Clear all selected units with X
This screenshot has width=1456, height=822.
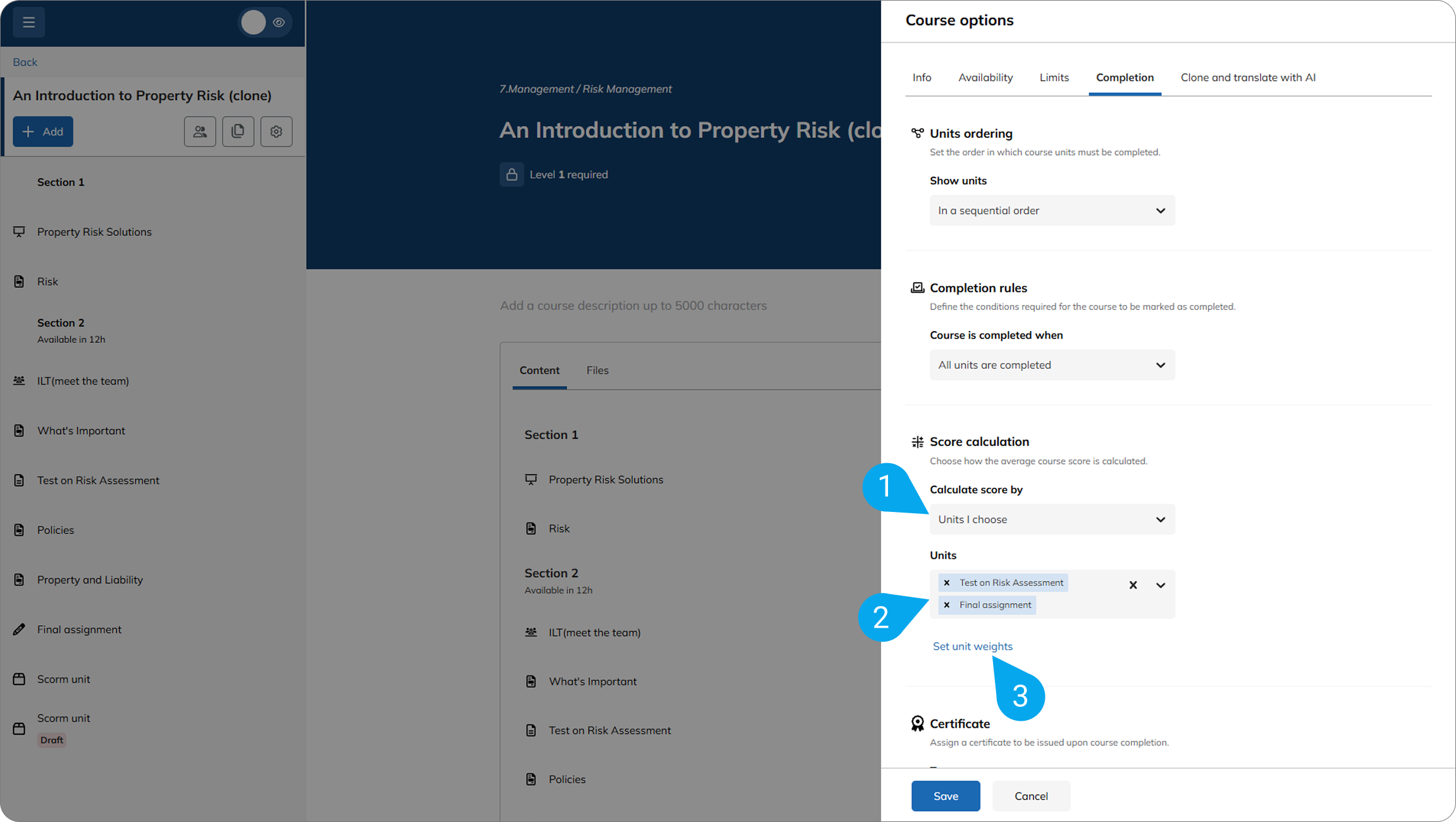point(1133,585)
